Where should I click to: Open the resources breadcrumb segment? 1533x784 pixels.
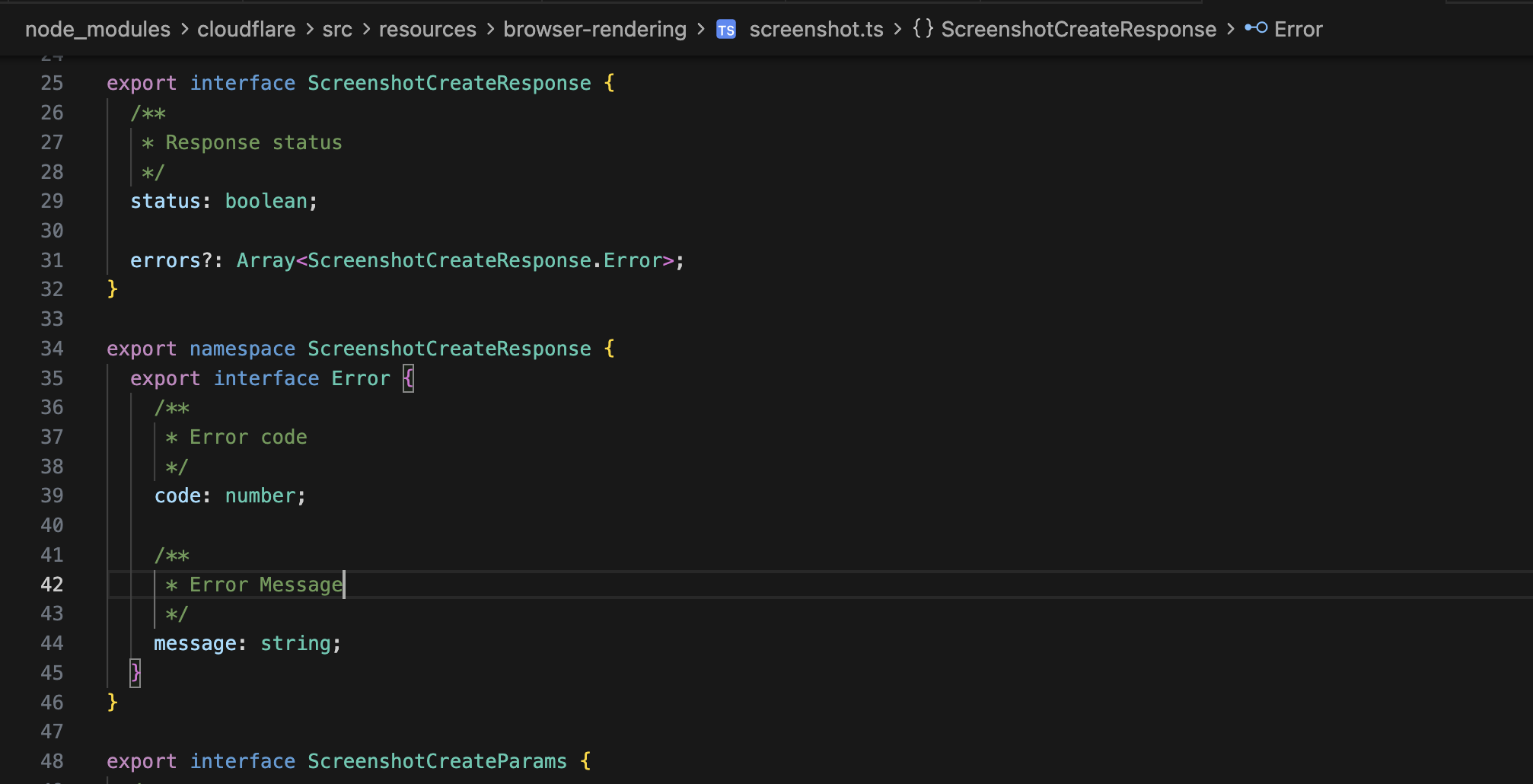[428, 30]
